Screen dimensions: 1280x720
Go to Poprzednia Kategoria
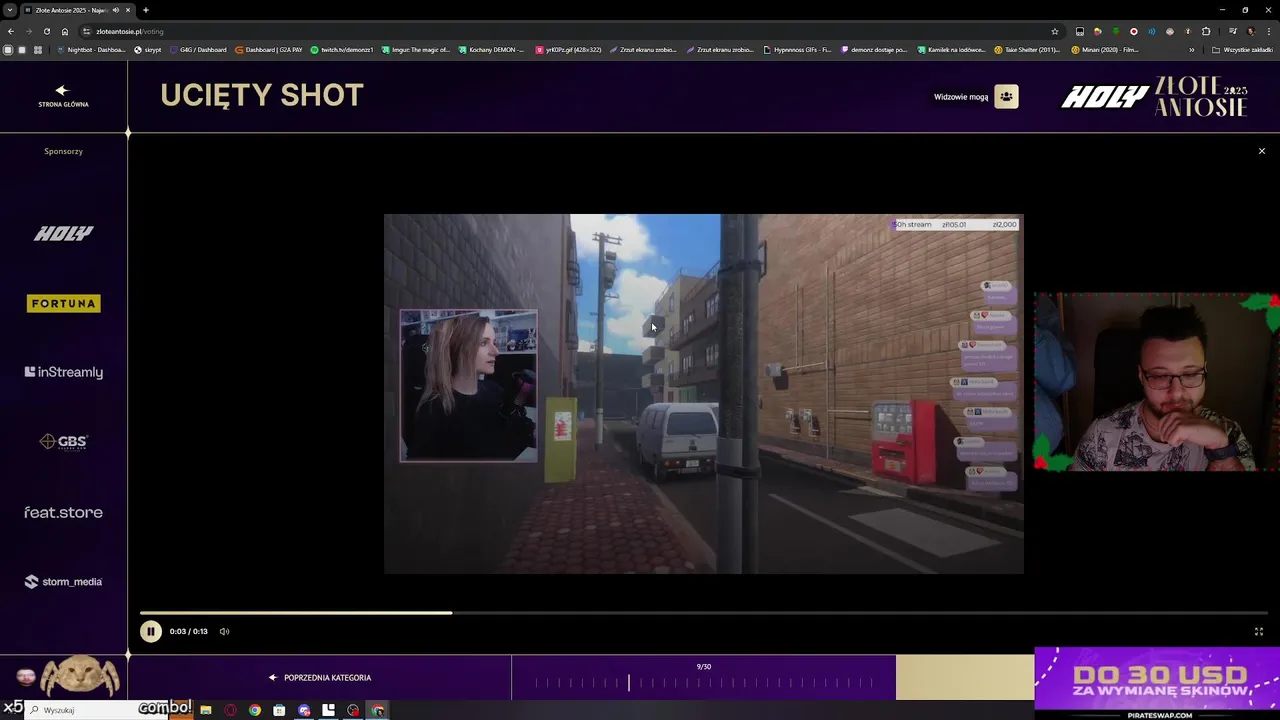point(320,678)
